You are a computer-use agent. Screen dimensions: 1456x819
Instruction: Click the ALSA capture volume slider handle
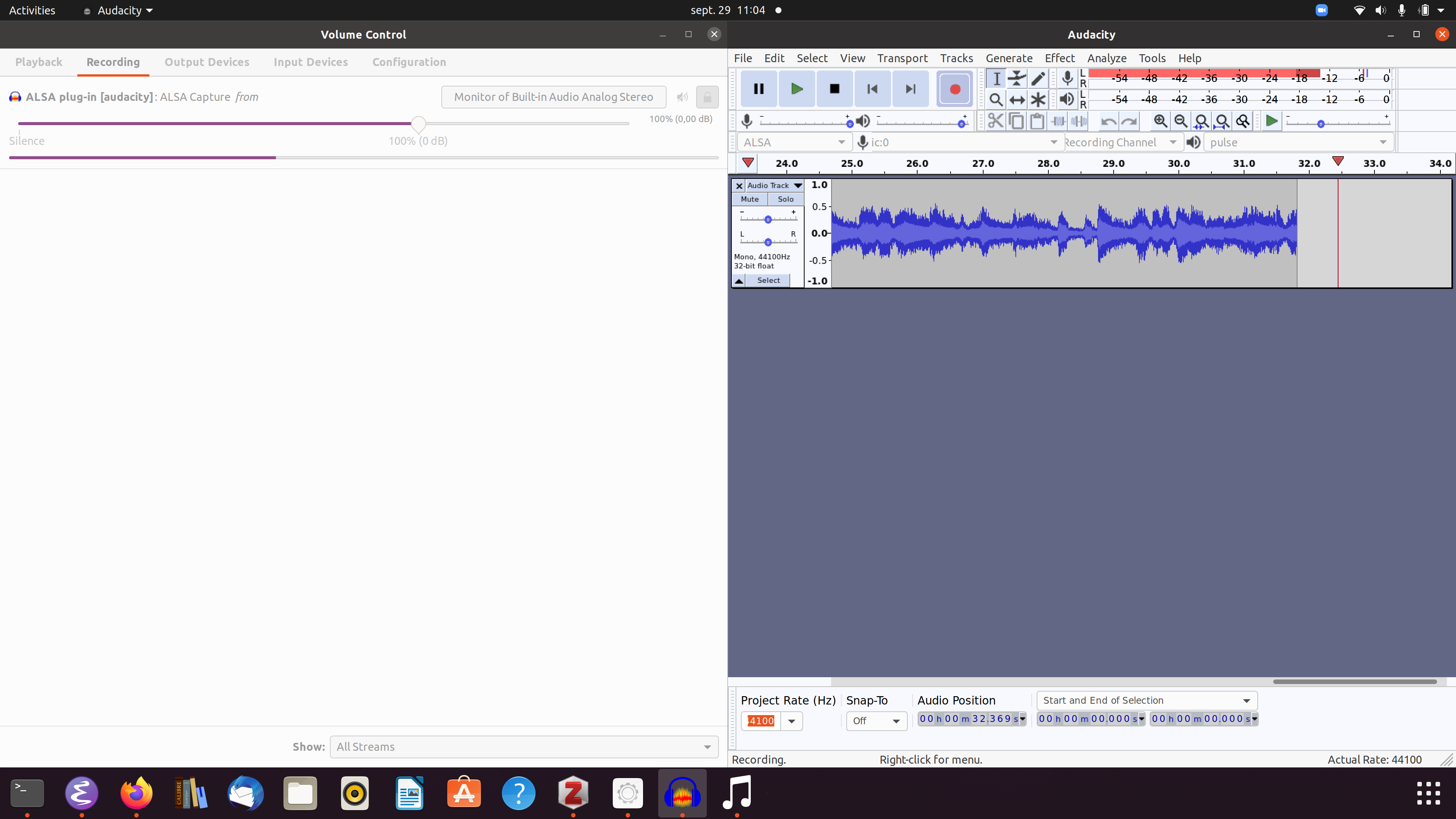418,124
